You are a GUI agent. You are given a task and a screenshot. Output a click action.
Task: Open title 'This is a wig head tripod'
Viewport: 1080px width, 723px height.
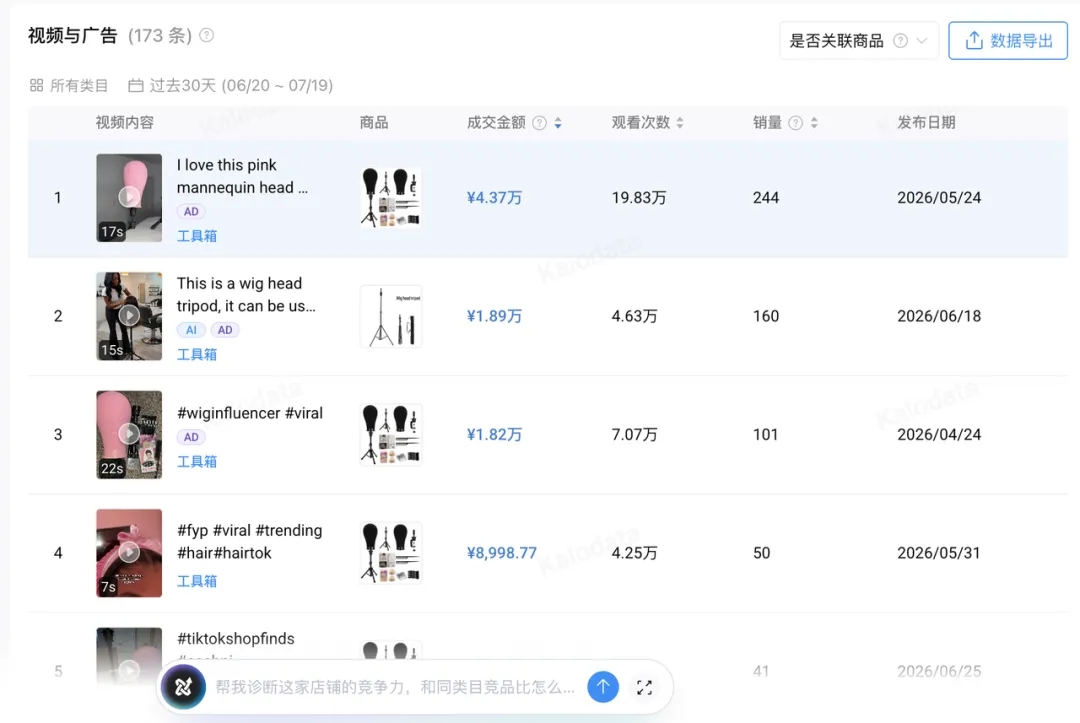point(246,295)
